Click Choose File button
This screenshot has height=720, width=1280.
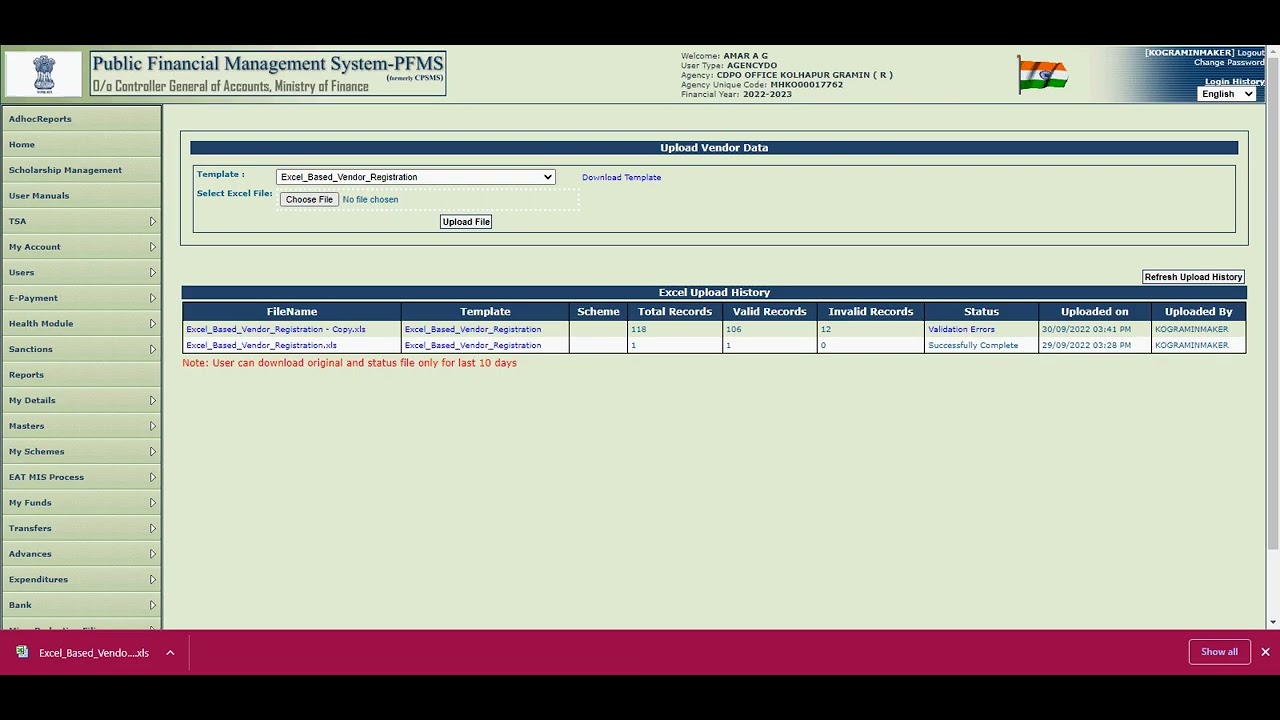point(309,199)
